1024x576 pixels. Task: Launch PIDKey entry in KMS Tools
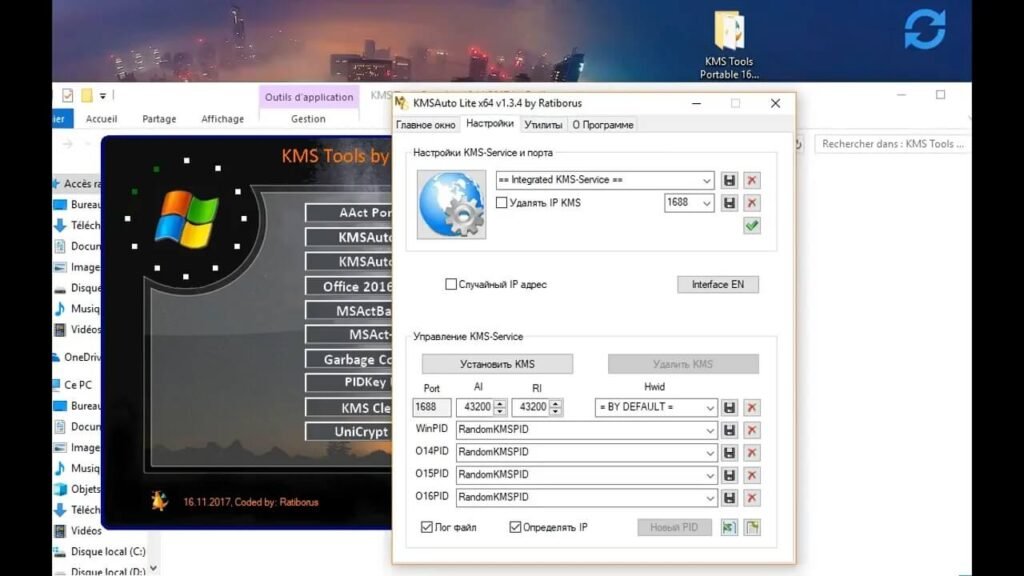(x=349, y=383)
